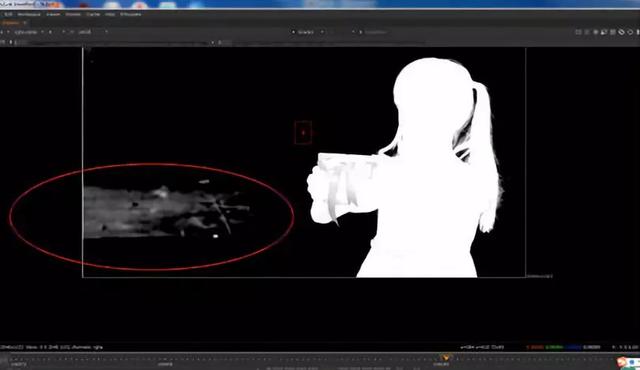This screenshot has height=370, width=640.
Task: Click the round pause-updates icon at top right
Action: pos(596,32)
